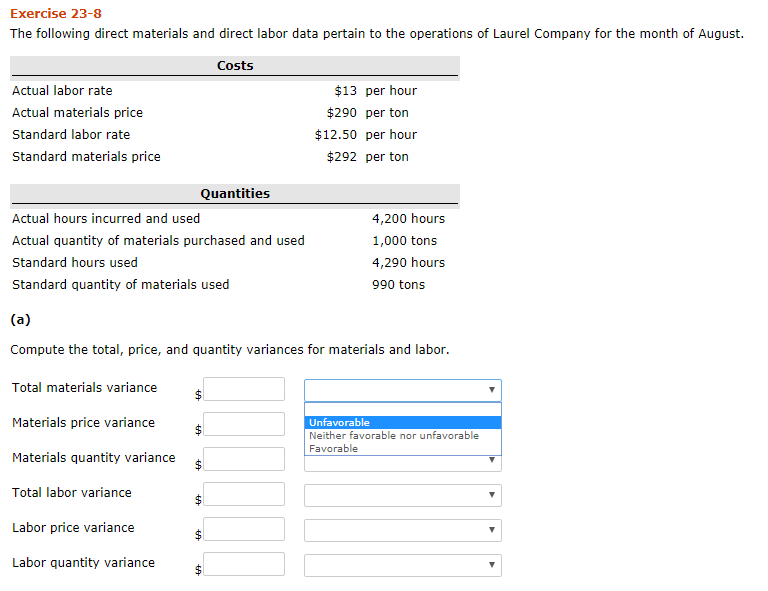
Task: Click the $290 actual materials price value
Action: (341, 113)
